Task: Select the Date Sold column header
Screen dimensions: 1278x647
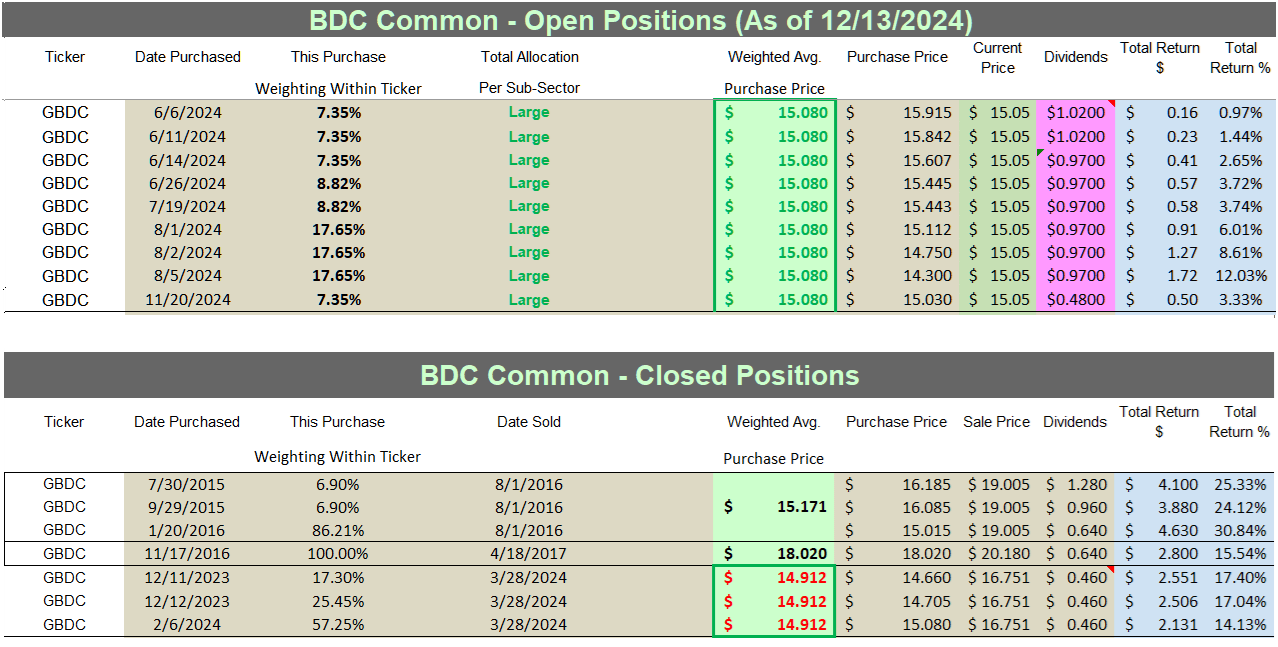Action: (529, 422)
